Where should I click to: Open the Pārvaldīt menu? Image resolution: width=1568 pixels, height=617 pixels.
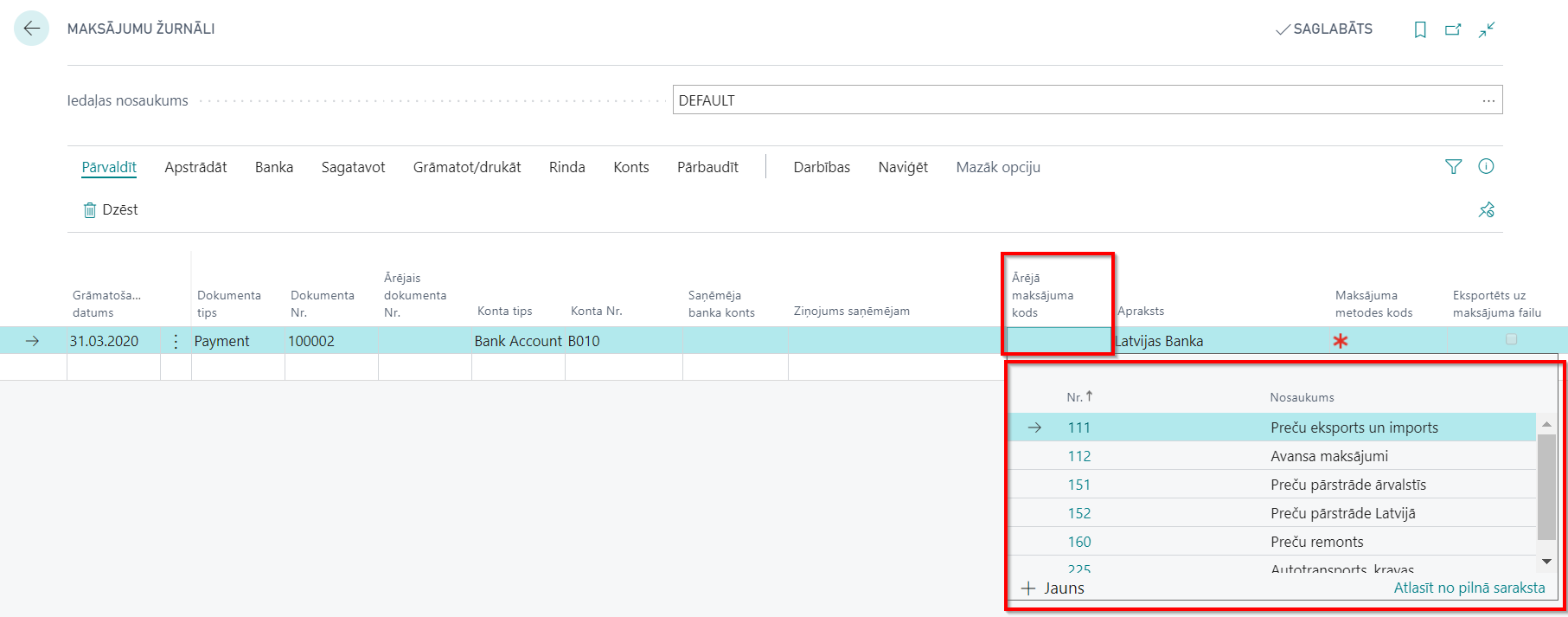click(x=109, y=167)
